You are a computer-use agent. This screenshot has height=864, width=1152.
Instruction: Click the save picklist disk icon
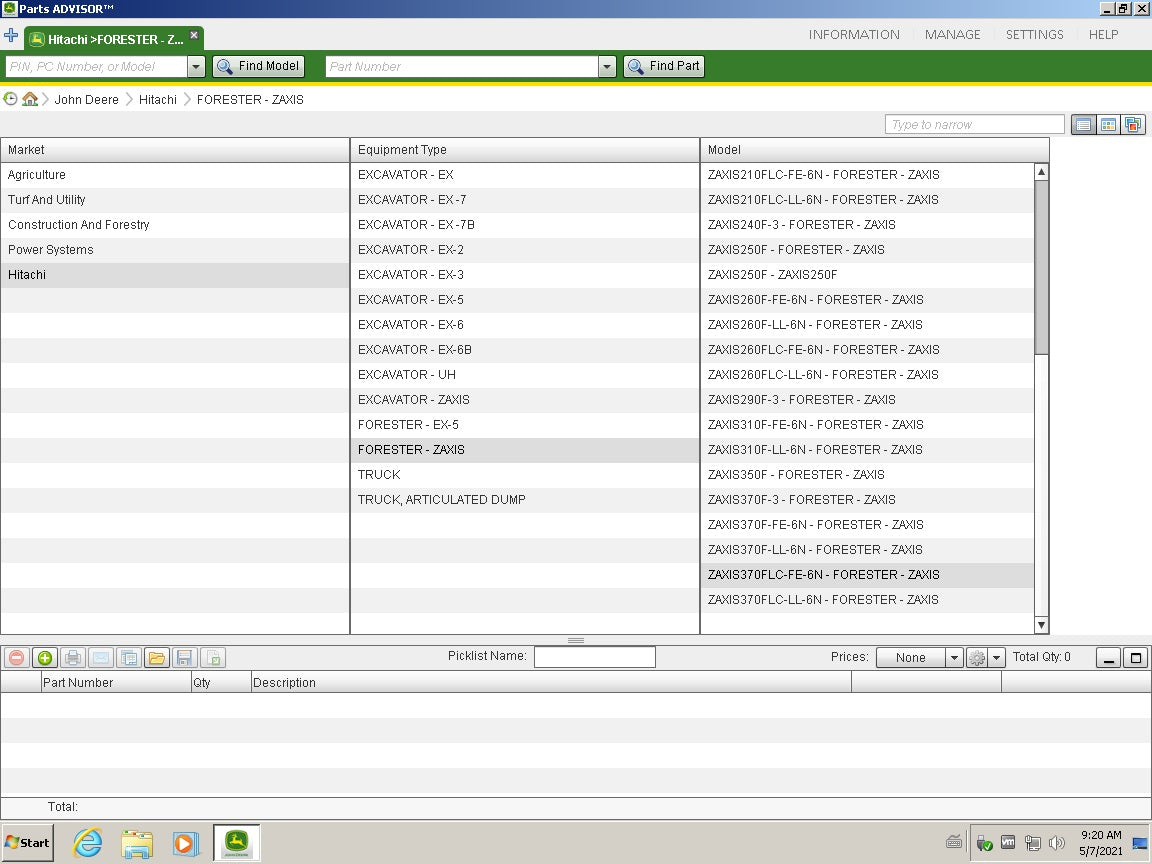184,658
